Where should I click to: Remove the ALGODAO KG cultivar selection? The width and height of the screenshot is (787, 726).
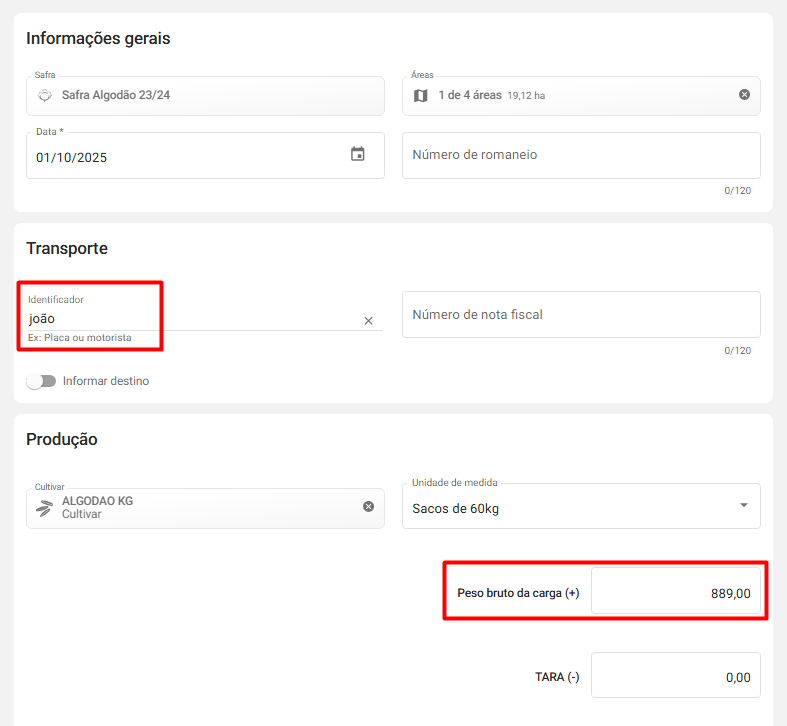pyautogui.click(x=368, y=507)
